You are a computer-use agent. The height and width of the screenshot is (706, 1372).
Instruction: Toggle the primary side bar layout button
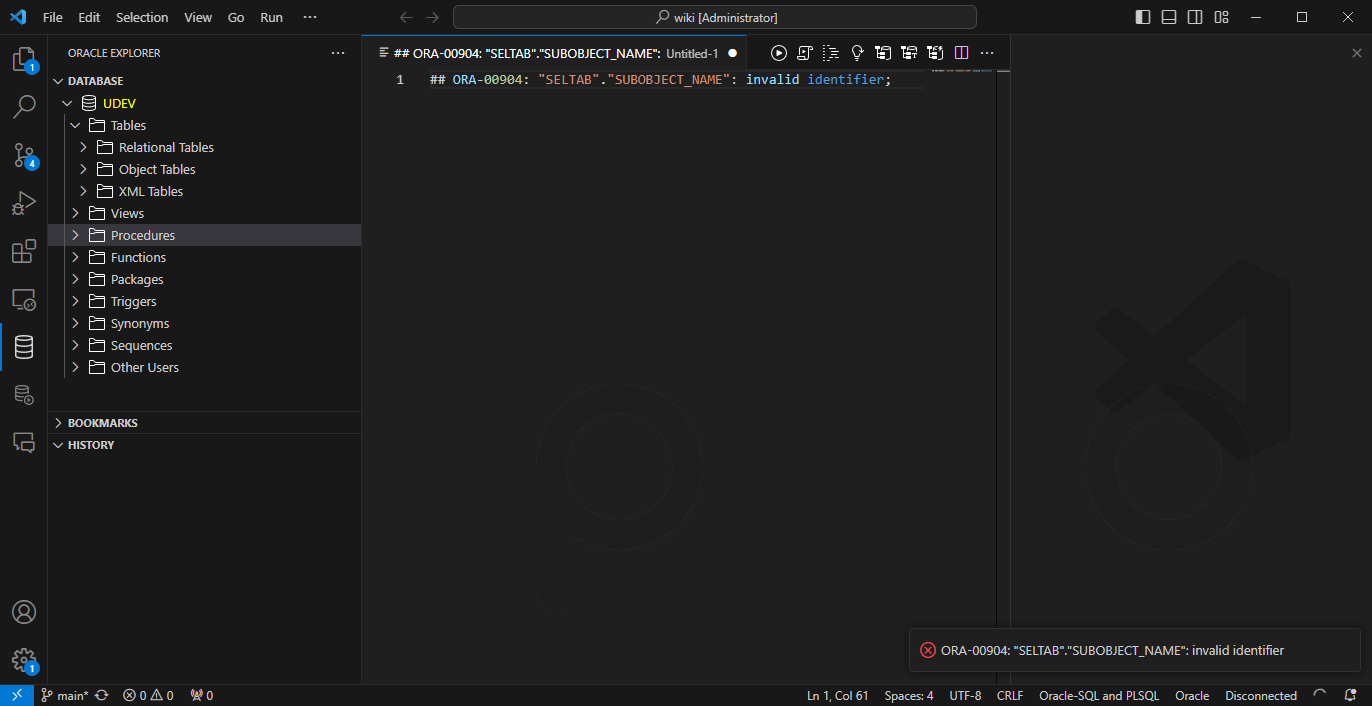1143,17
